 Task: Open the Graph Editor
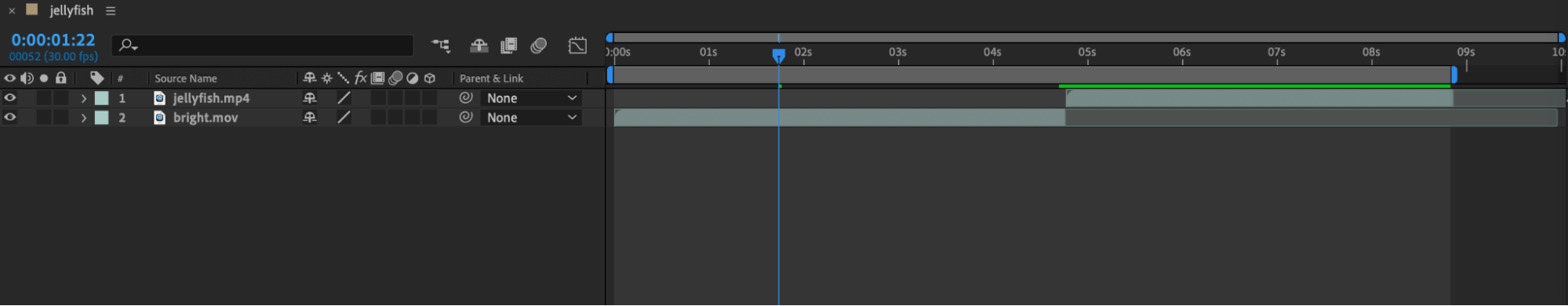[x=577, y=46]
